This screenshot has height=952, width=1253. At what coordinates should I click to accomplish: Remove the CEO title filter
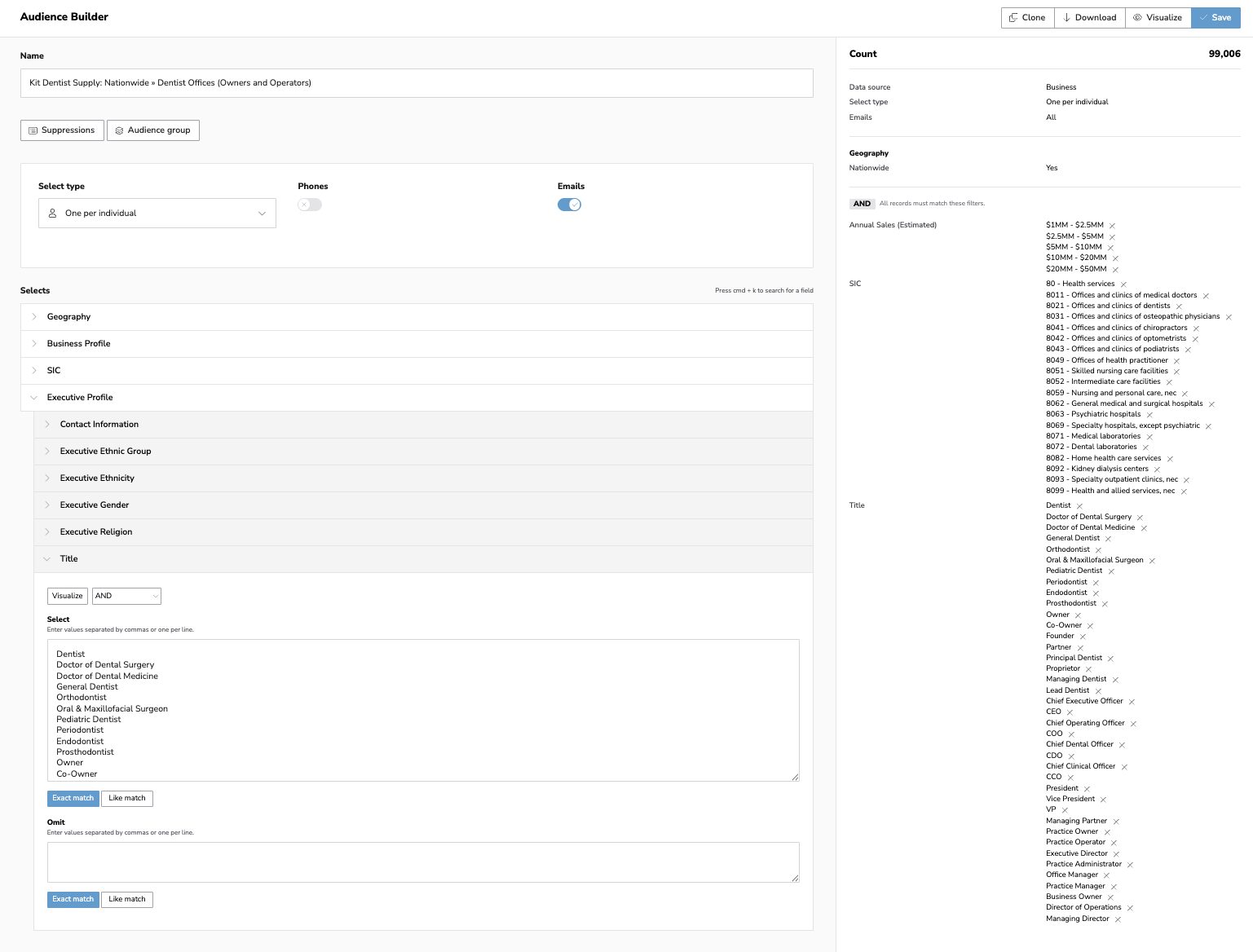pos(1070,712)
